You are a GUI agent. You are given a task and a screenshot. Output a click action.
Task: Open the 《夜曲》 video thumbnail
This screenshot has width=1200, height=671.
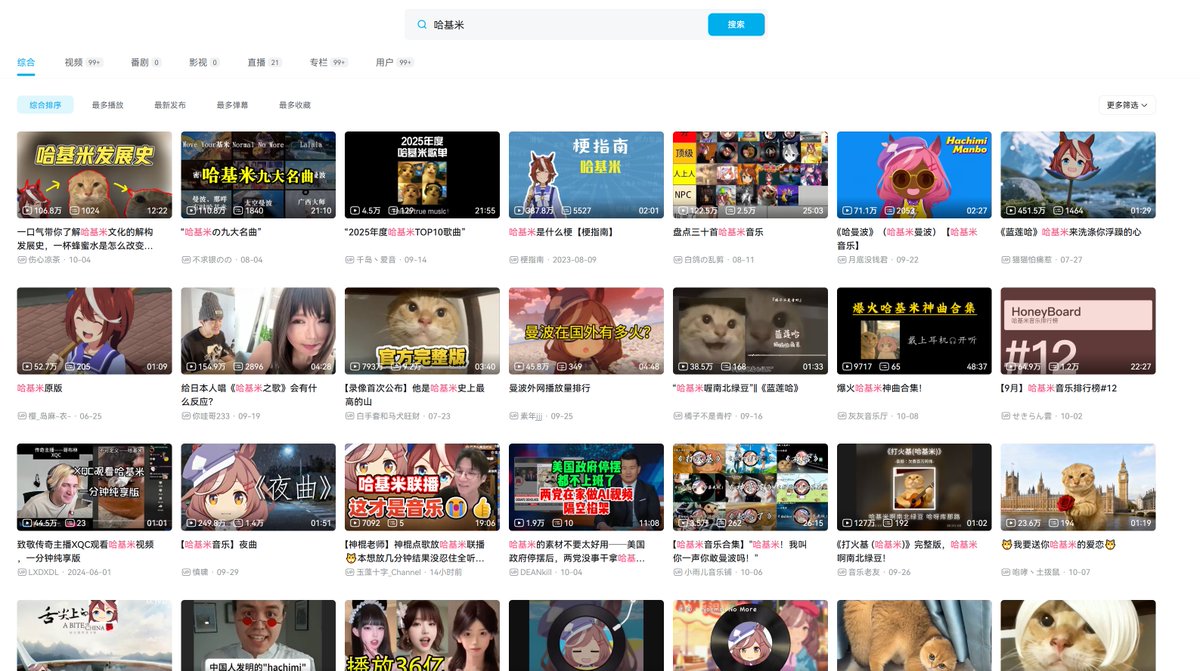point(258,487)
